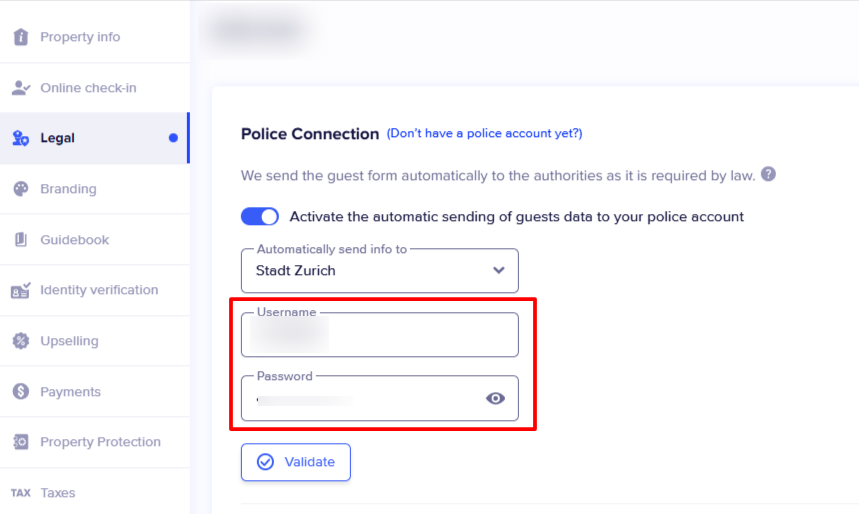Image resolution: width=859 pixels, height=514 pixels.
Task: Show password with the eye icon
Action: tap(495, 398)
